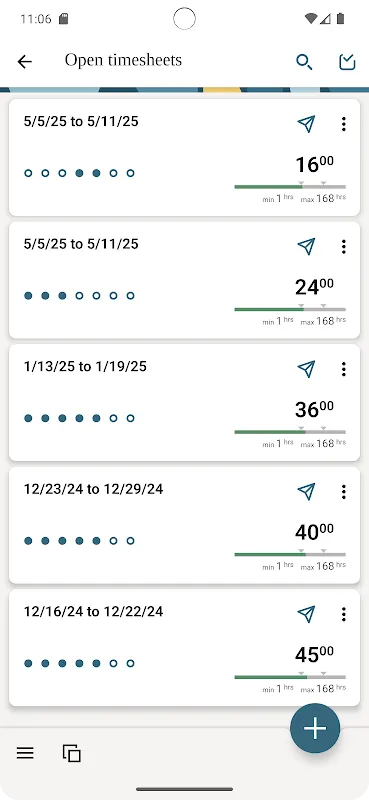Send the 24-hour 5/5/25 timesheet
369x800 pixels.
(306, 246)
